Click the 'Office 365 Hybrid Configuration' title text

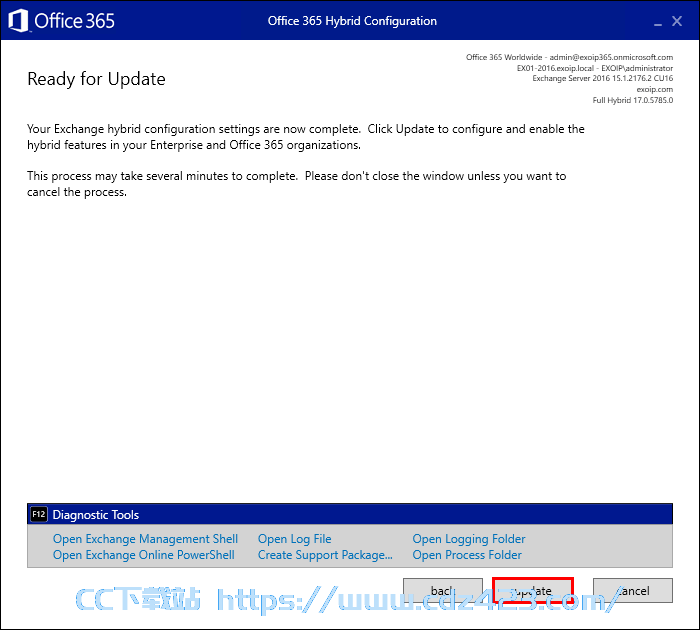[x=352, y=21]
